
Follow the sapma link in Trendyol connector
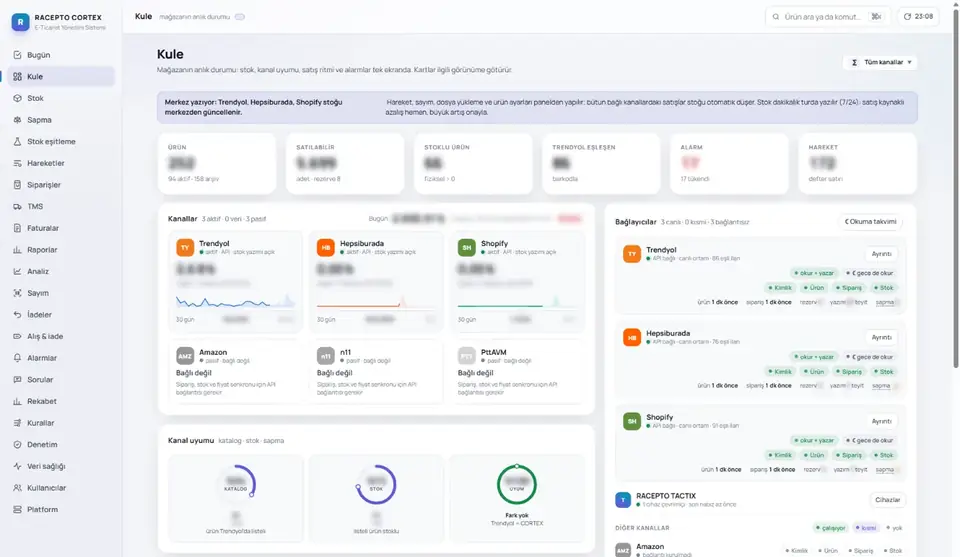point(884,302)
